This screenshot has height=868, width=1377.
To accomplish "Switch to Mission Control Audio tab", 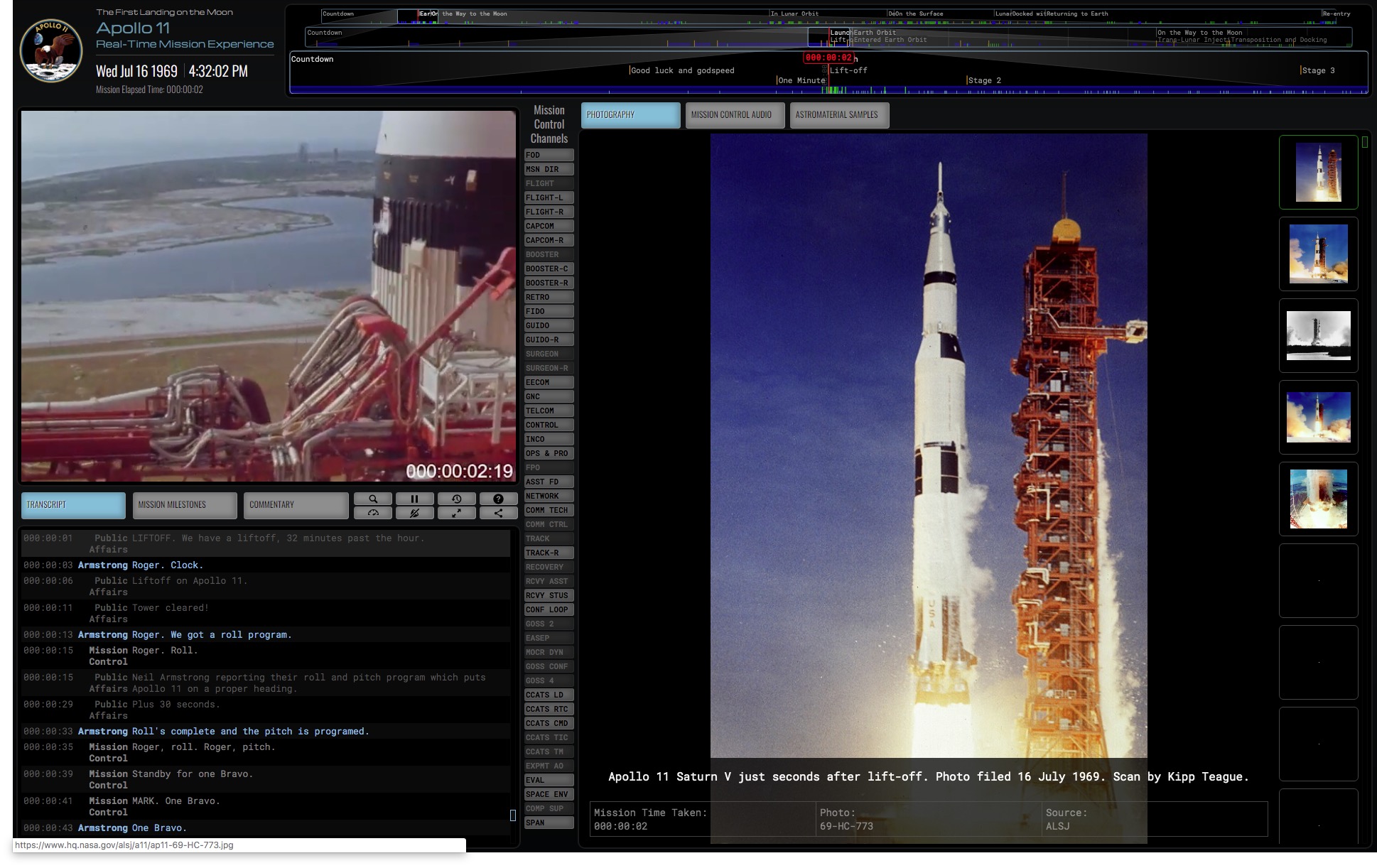I will [735, 115].
